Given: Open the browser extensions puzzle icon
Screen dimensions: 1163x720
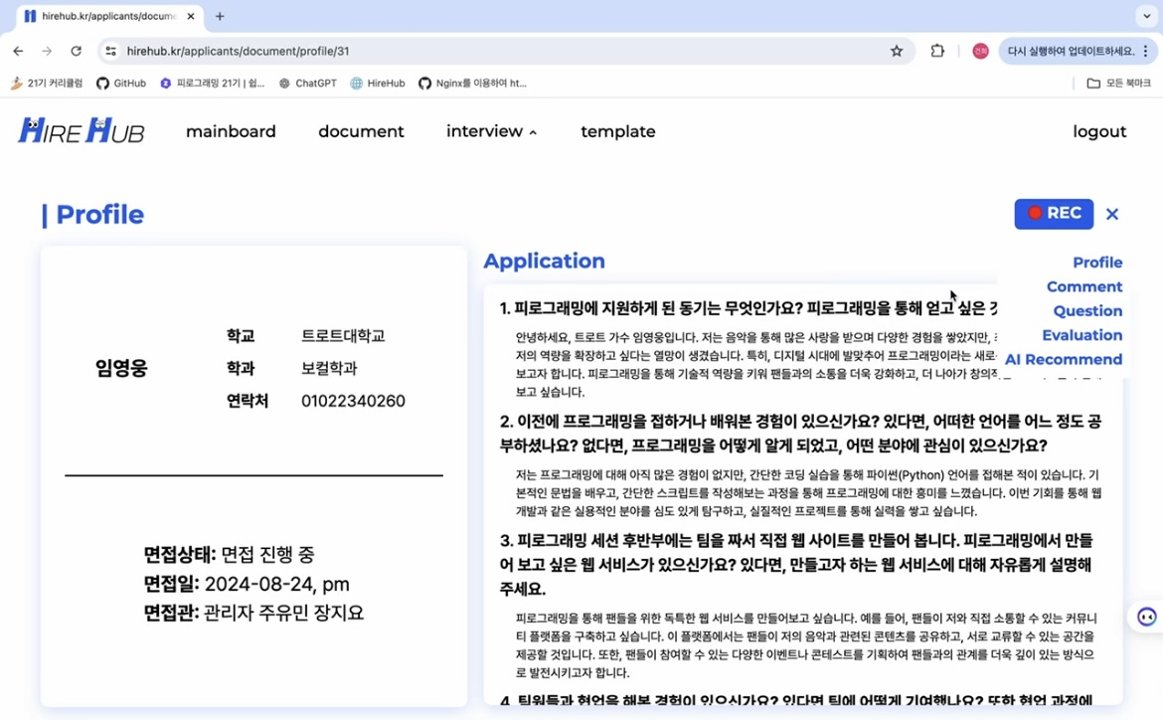Looking at the screenshot, I should click(937, 51).
